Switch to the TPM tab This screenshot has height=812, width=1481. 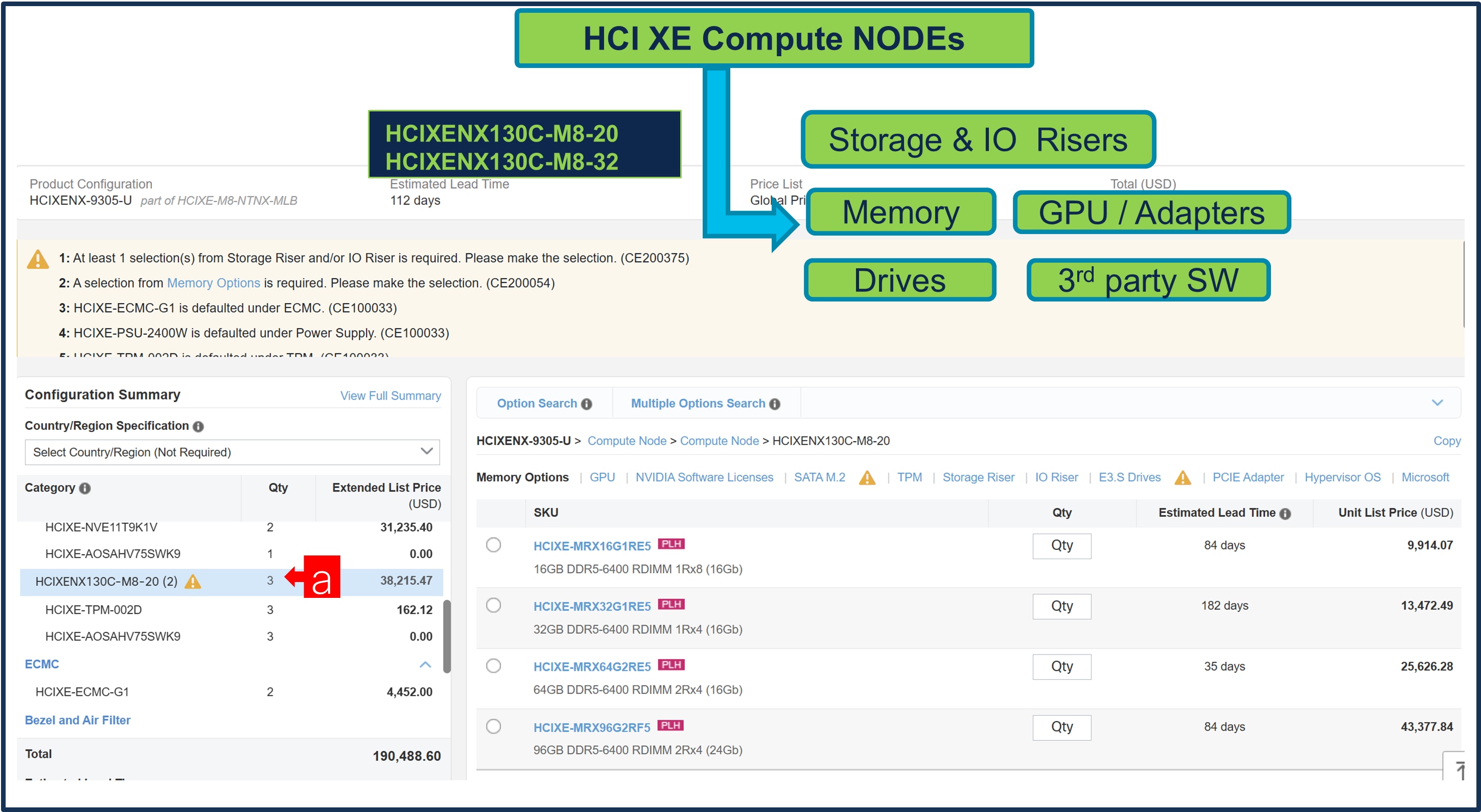[x=909, y=477]
